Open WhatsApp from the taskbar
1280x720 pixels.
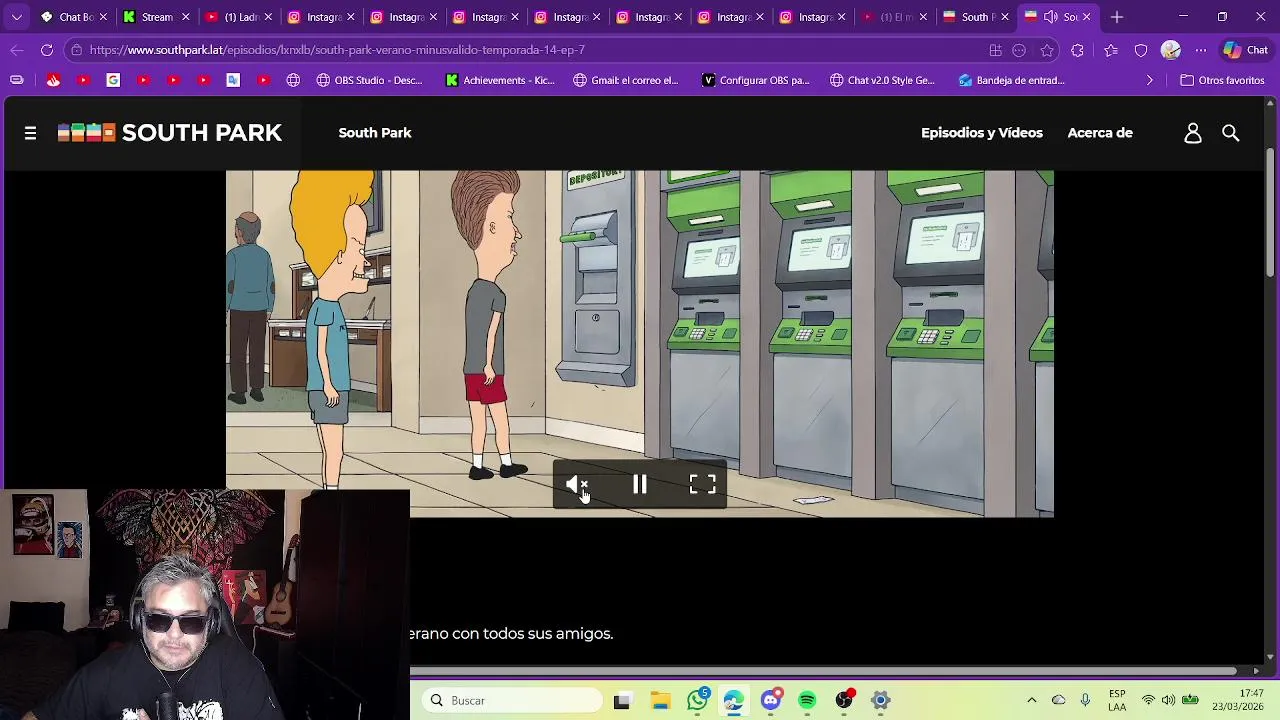[697, 701]
